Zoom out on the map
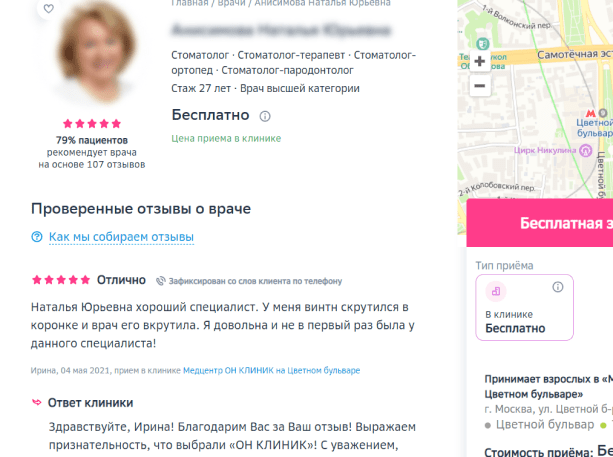The height and width of the screenshot is (457, 613). click(x=480, y=86)
